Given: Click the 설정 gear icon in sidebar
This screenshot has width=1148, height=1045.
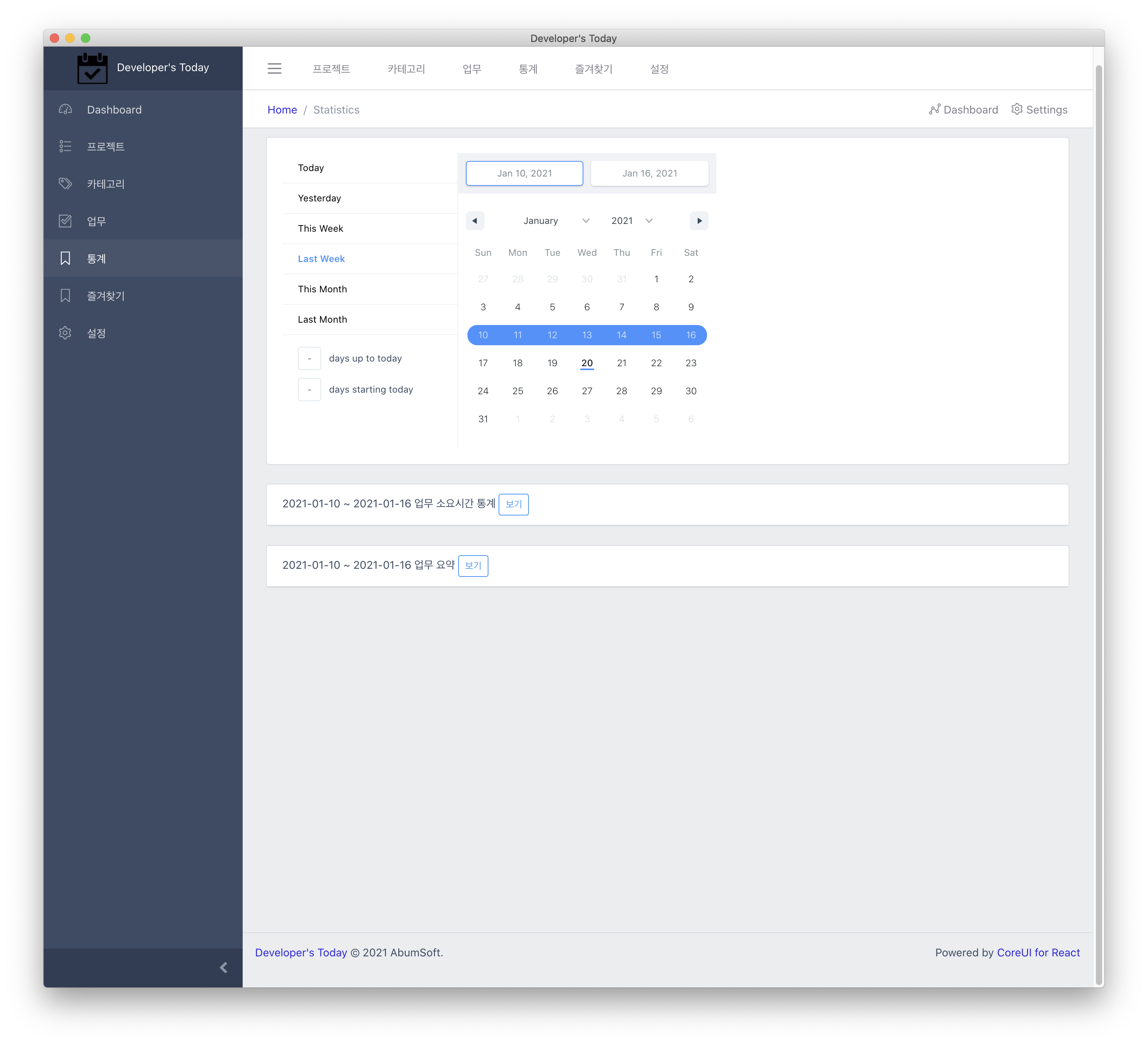Looking at the screenshot, I should 65,333.
